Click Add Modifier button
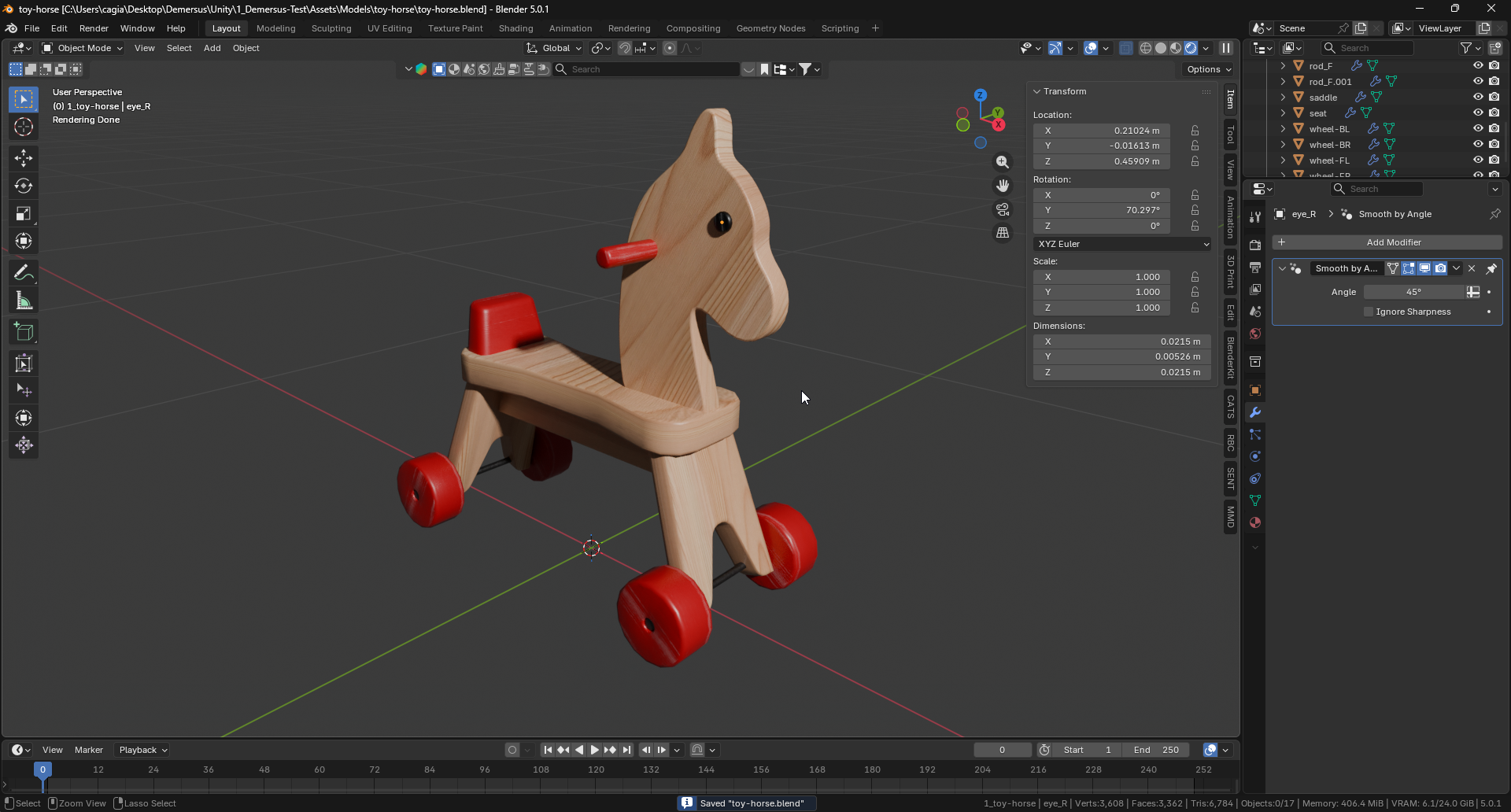This screenshot has height=812, width=1511. 1387,242
